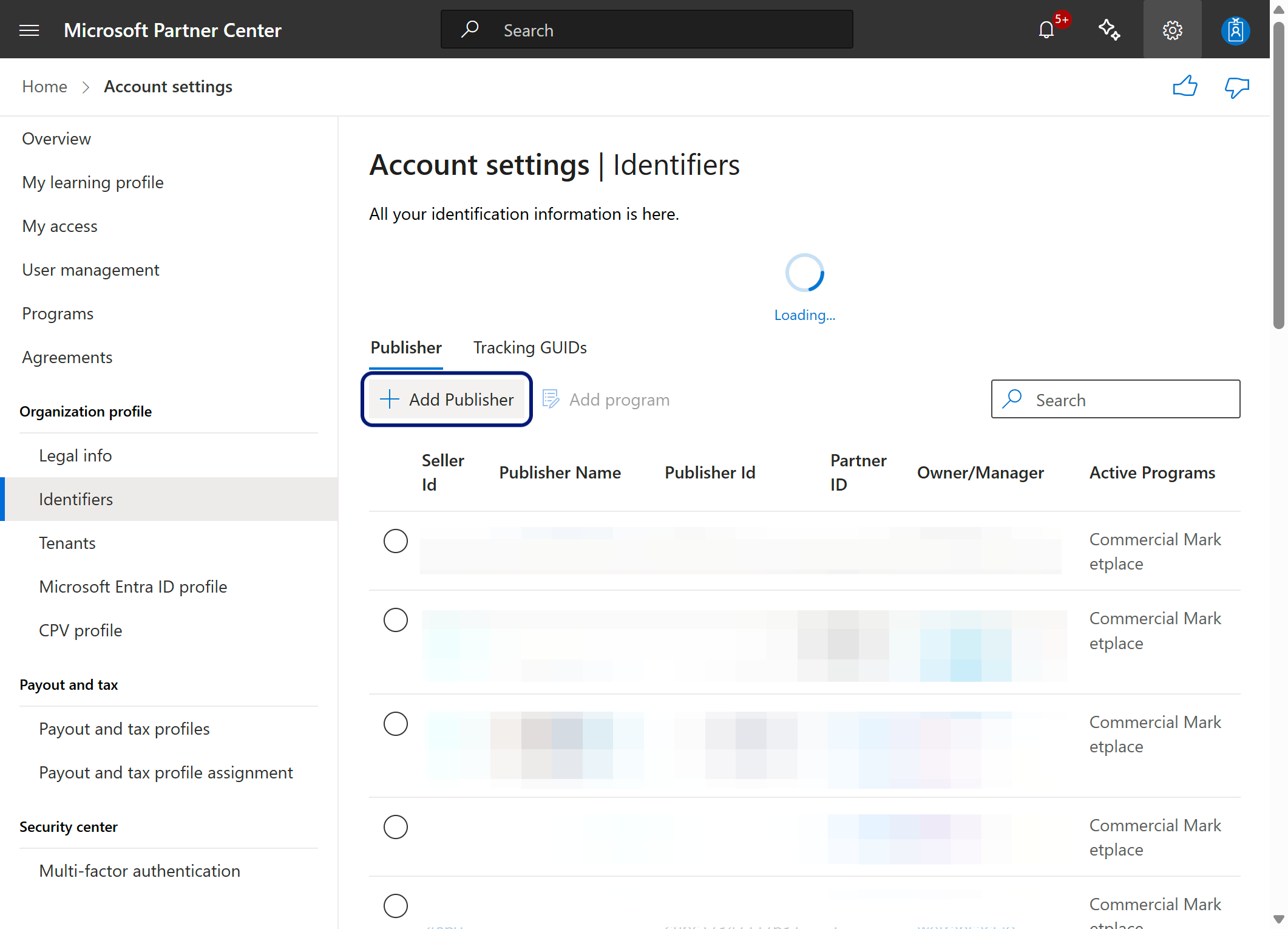Select the fourth publisher row radio button

396,826
